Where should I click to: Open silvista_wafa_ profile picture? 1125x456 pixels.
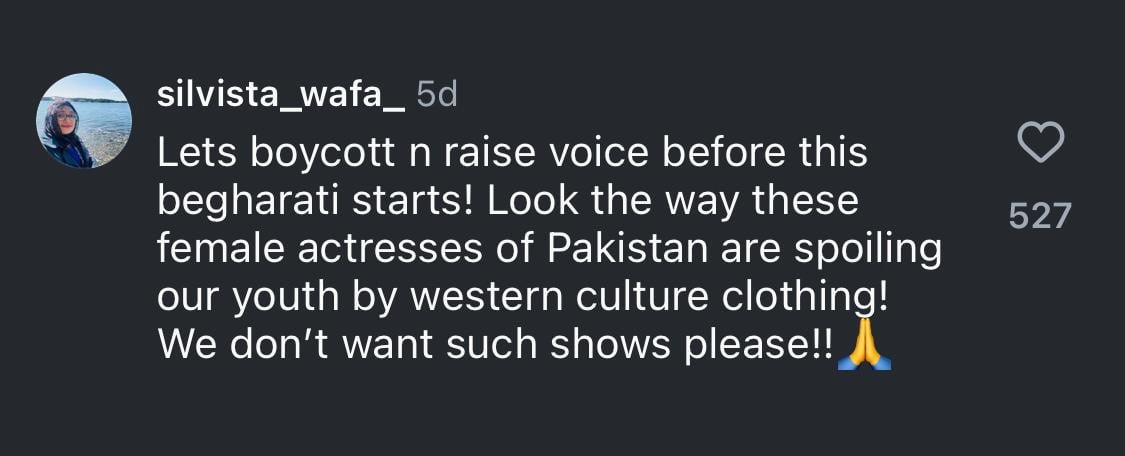click(x=84, y=121)
